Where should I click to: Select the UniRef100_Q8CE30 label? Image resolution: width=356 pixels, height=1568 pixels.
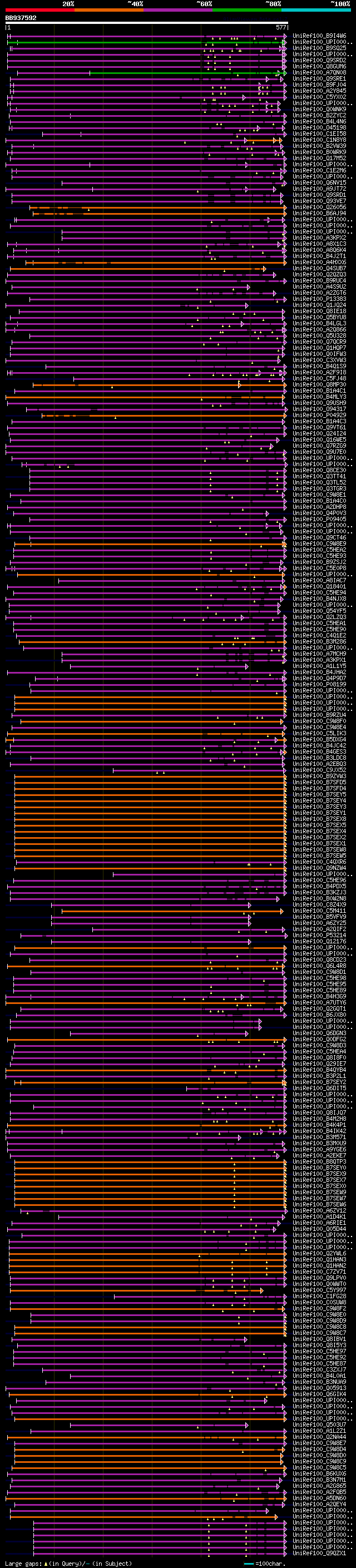click(319, 471)
